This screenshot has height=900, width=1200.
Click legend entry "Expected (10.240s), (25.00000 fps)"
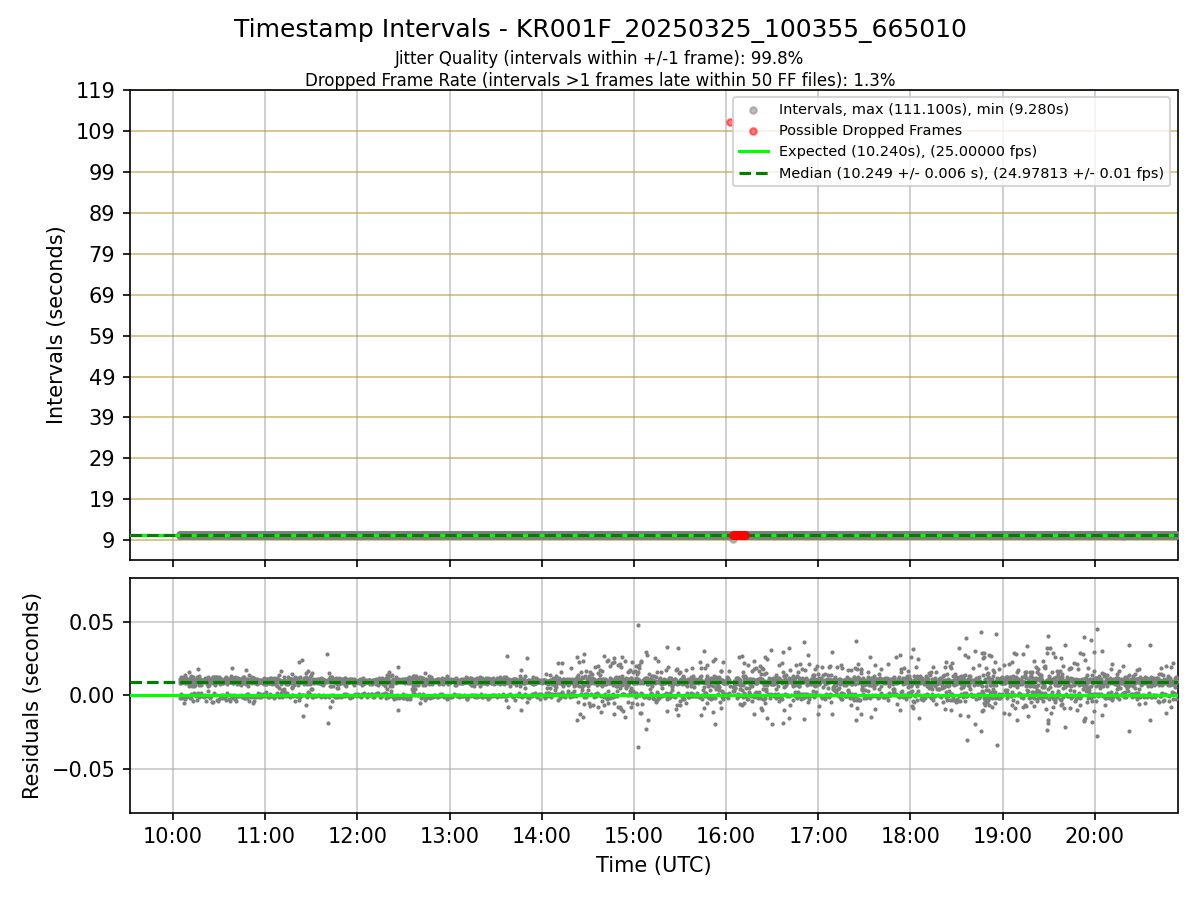click(x=908, y=151)
